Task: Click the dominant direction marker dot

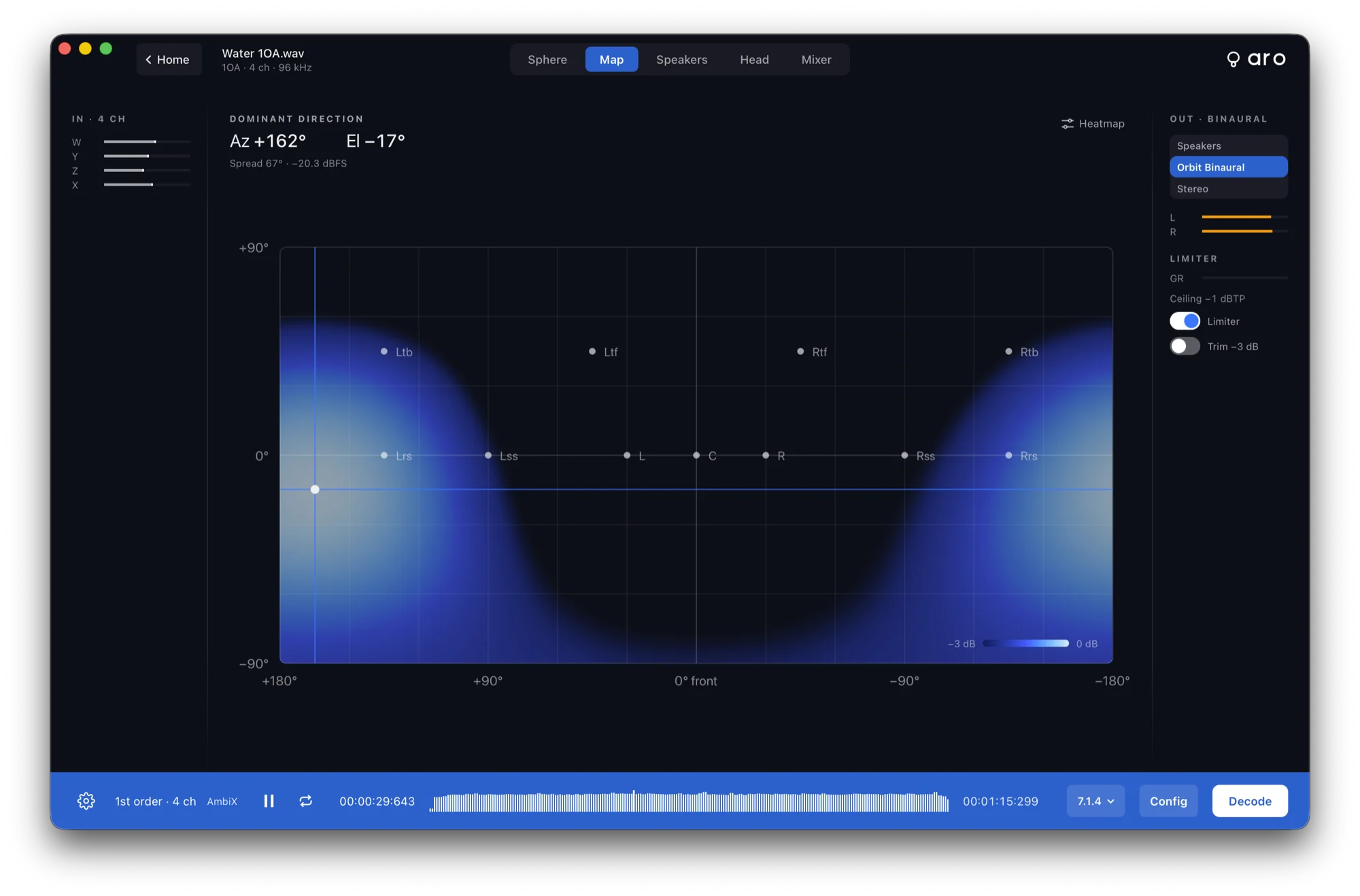Action: click(315, 489)
